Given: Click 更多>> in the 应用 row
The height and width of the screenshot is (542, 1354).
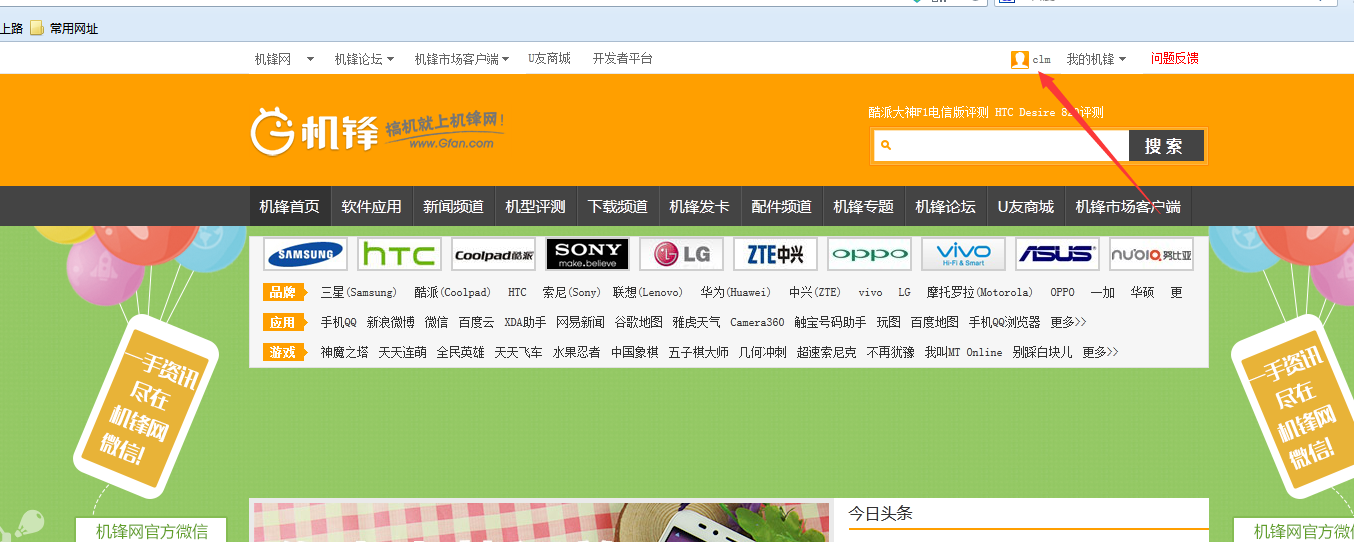Looking at the screenshot, I should [1068, 322].
